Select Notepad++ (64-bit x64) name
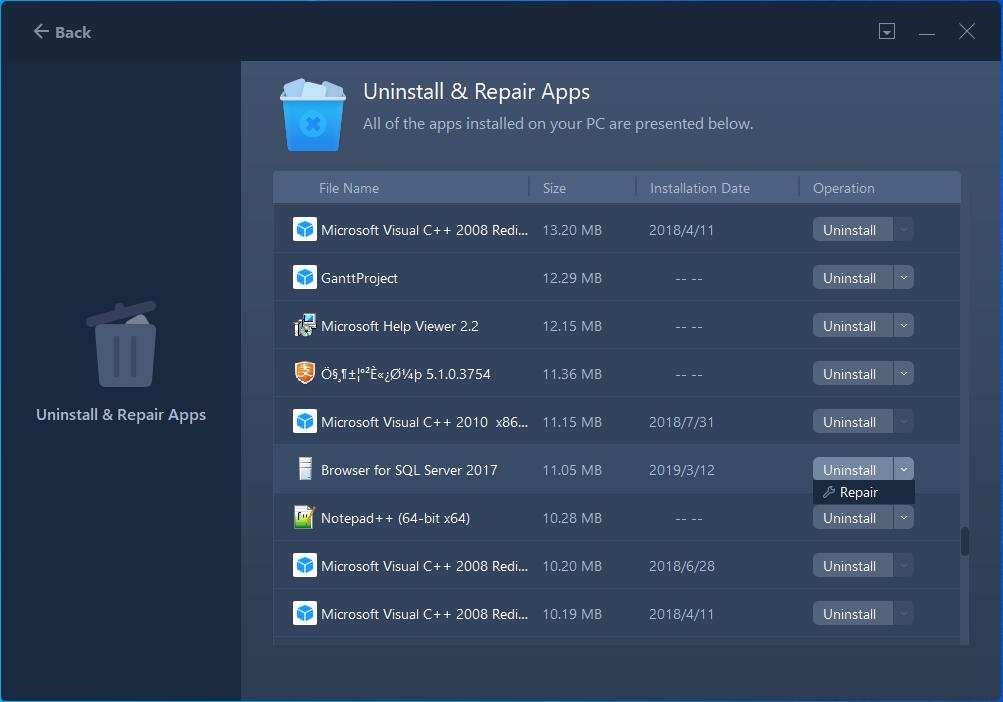This screenshot has height=702, width=1003. click(395, 518)
